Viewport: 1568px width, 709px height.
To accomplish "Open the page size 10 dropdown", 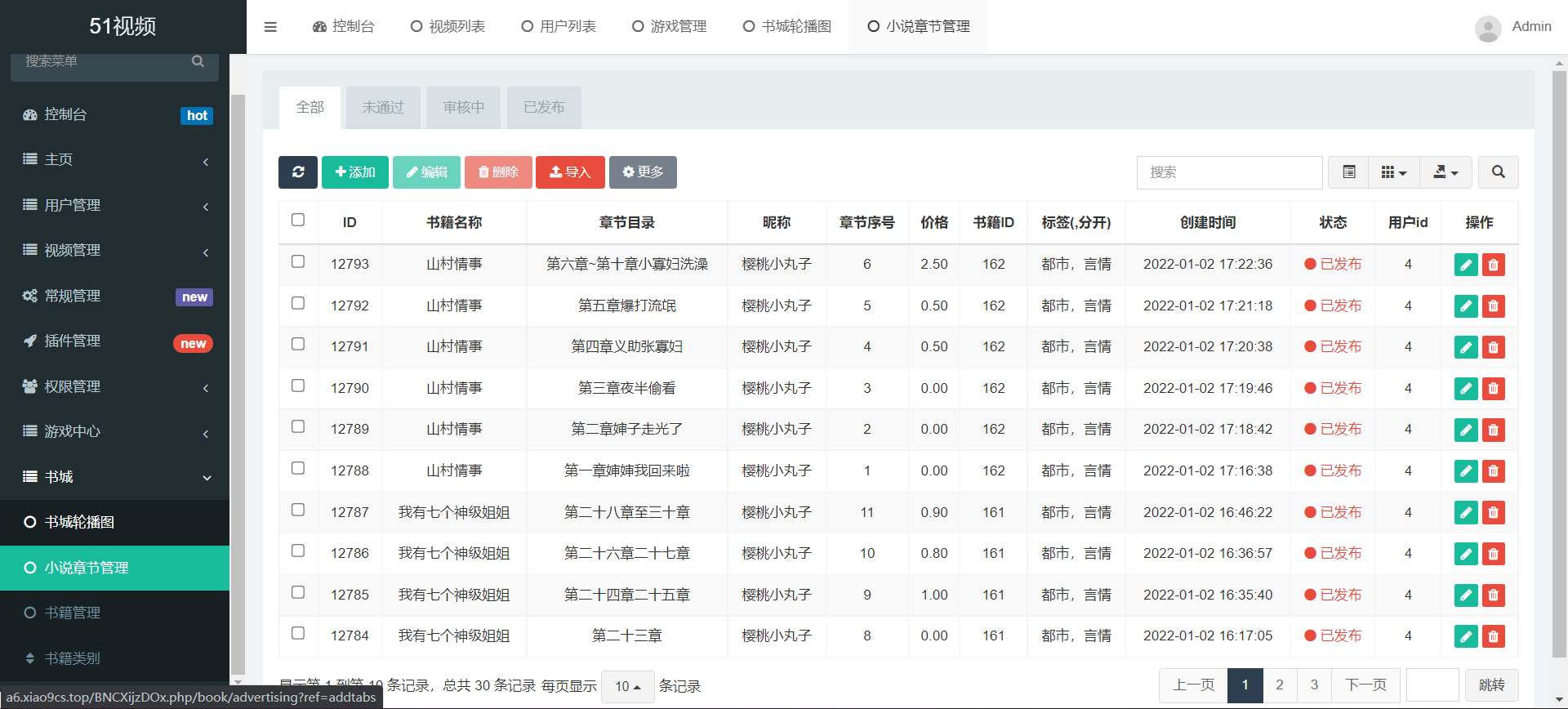I will tap(628, 686).
